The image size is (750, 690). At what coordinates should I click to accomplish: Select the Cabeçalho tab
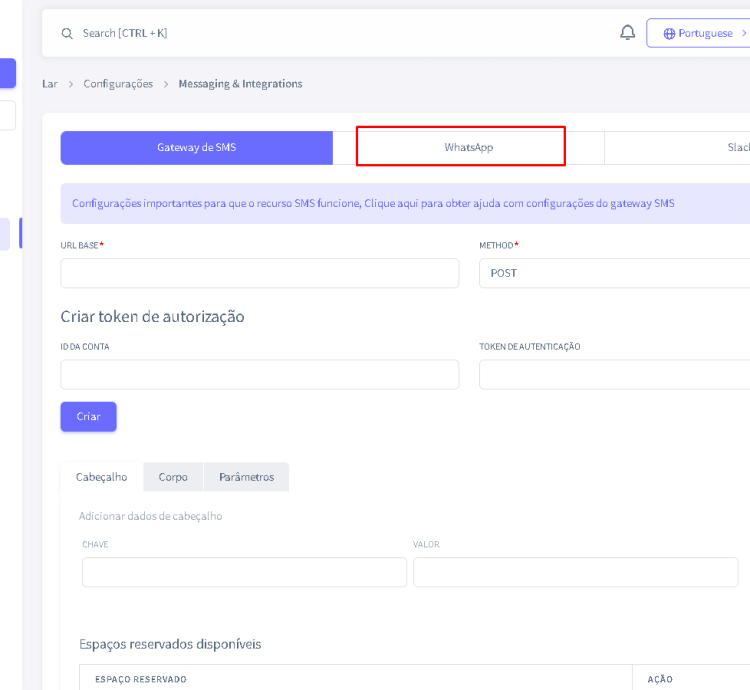(101, 477)
